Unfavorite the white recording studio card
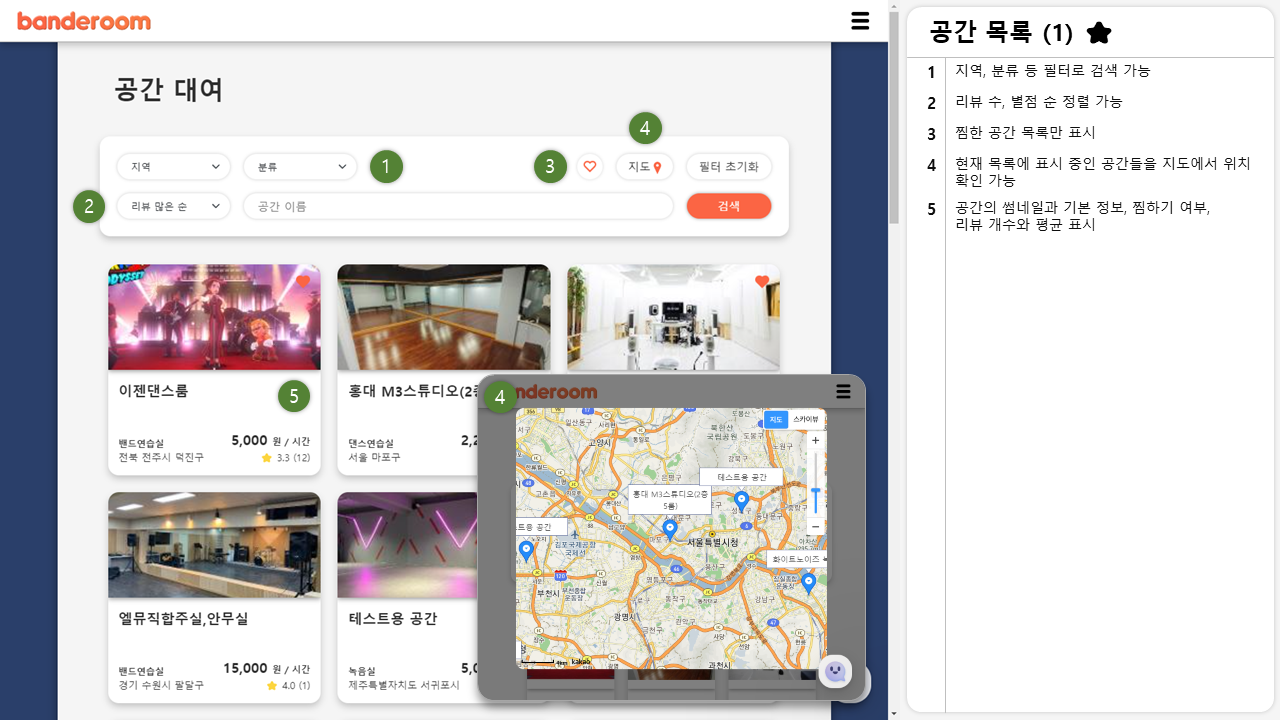1280x720 pixels. (x=762, y=282)
